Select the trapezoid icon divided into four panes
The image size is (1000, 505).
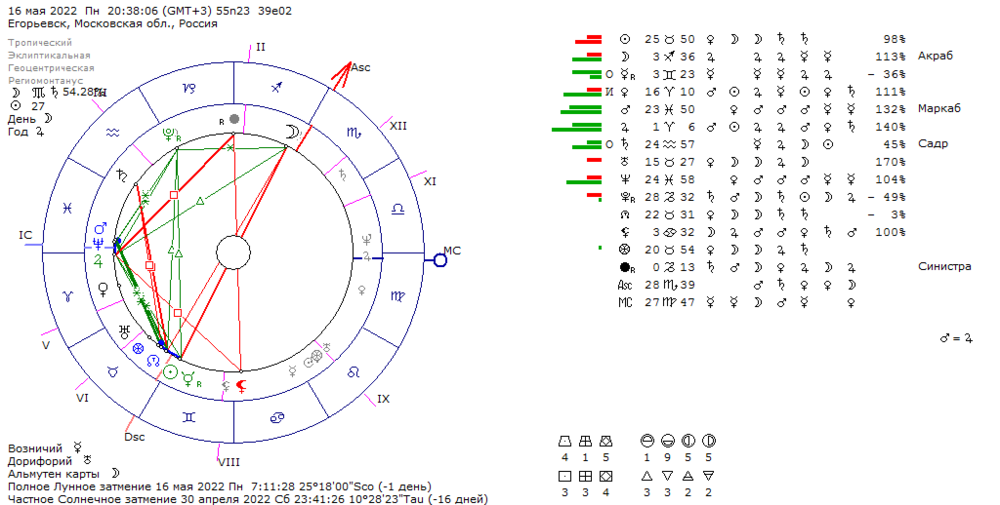click(585, 441)
